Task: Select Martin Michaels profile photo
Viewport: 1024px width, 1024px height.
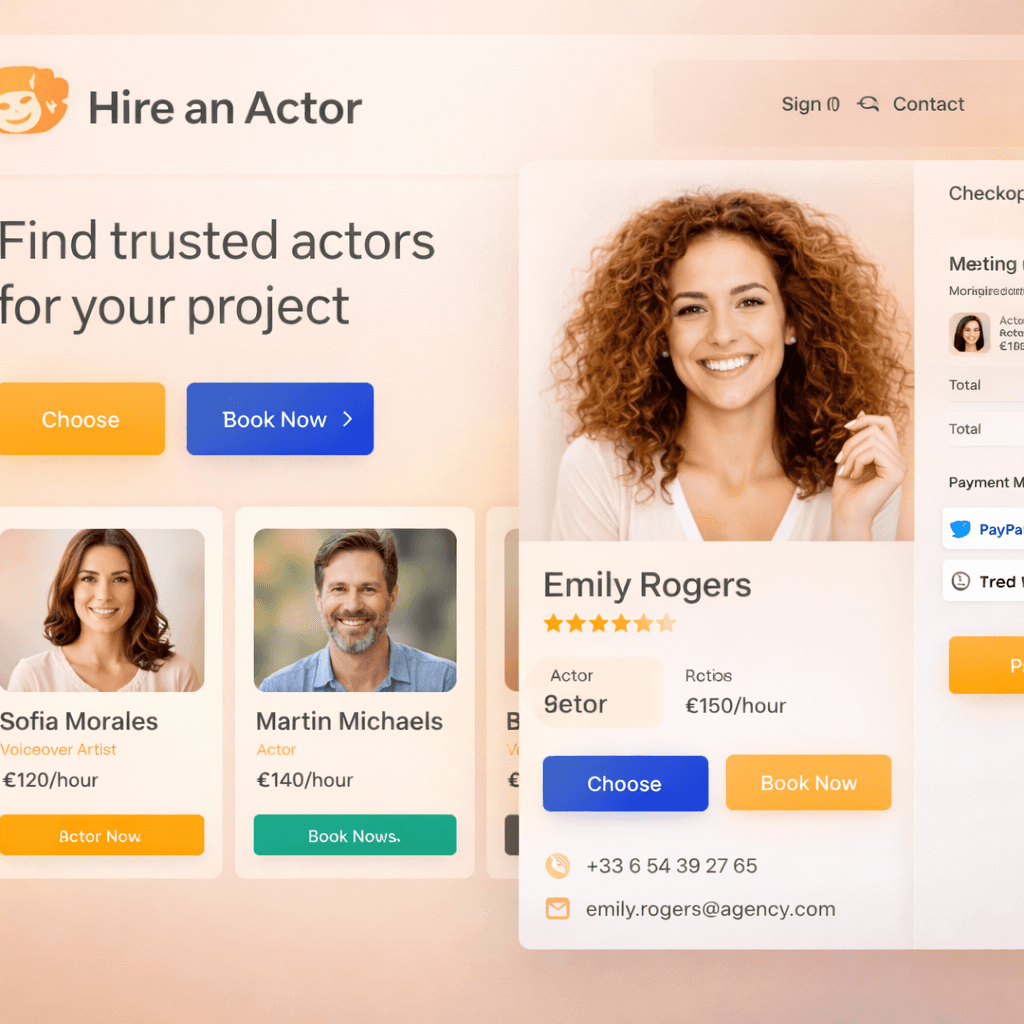Action: (x=355, y=610)
